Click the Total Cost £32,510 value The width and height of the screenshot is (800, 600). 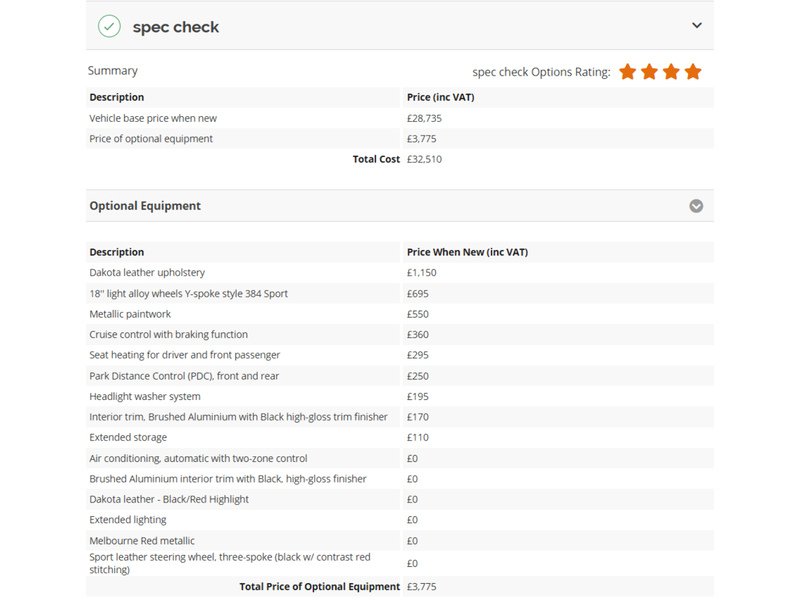424,159
